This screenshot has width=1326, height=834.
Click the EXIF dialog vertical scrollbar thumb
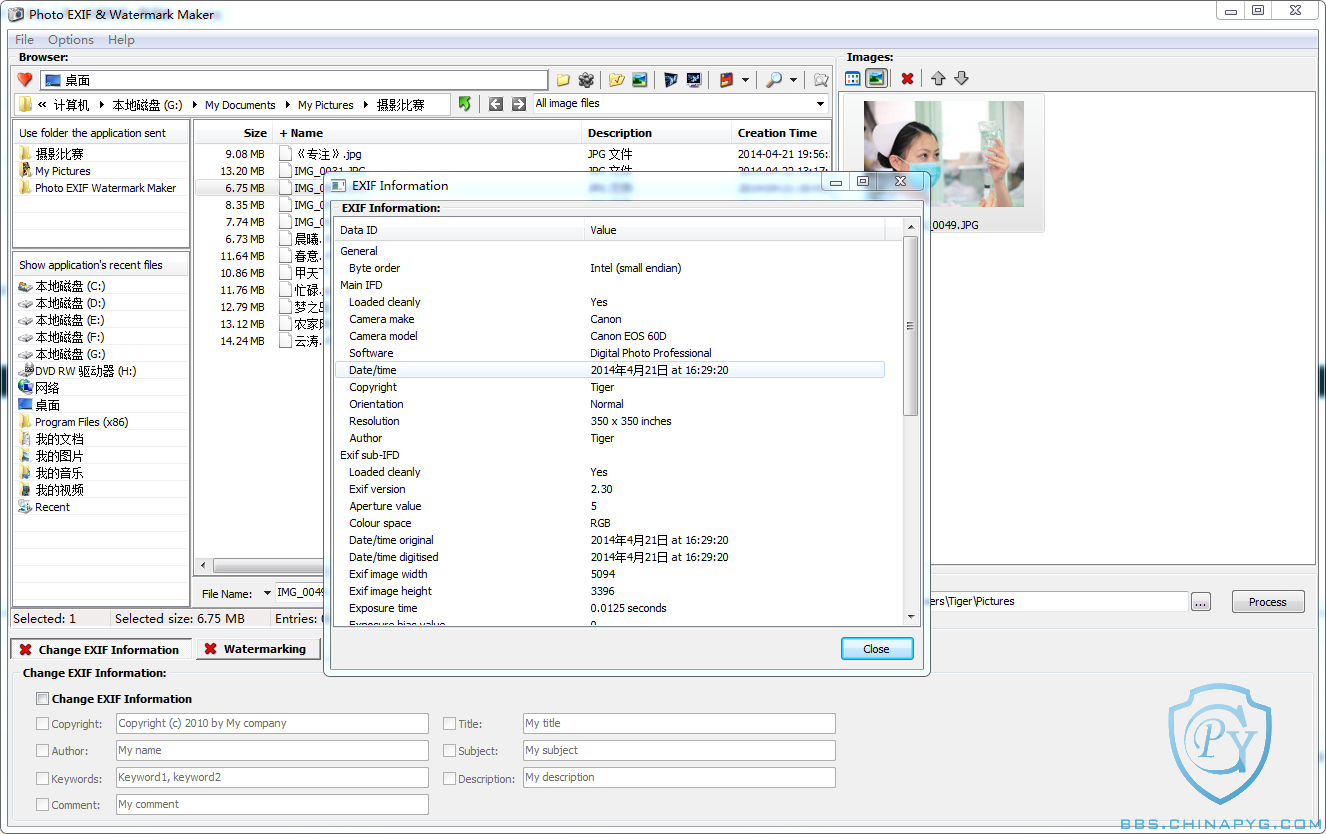[910, 325]
